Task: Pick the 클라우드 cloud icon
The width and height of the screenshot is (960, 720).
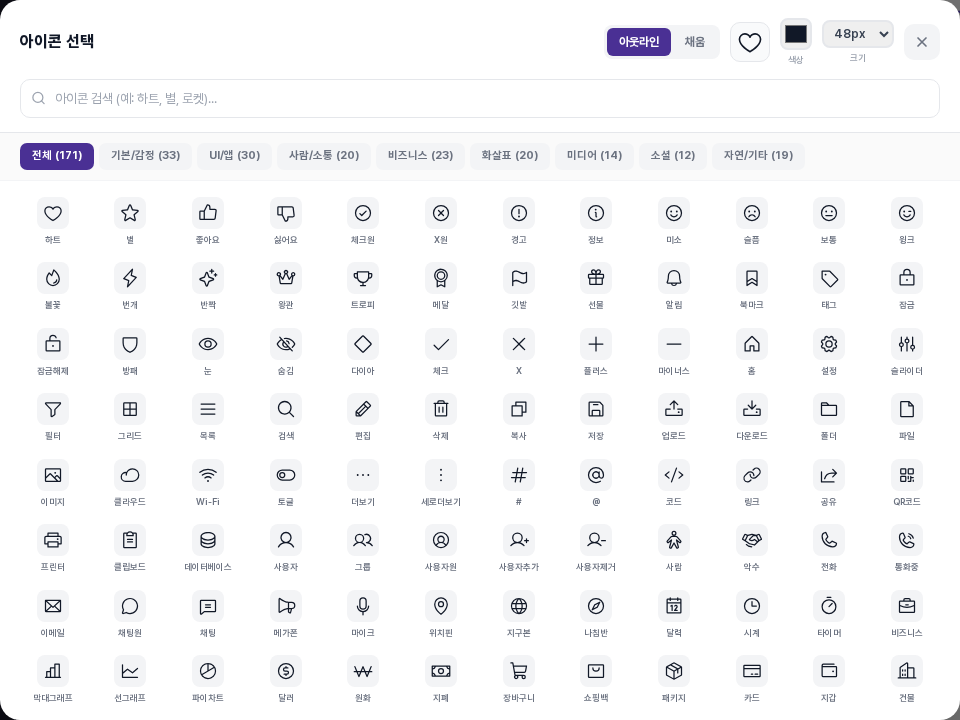Action: coord(130,475)
